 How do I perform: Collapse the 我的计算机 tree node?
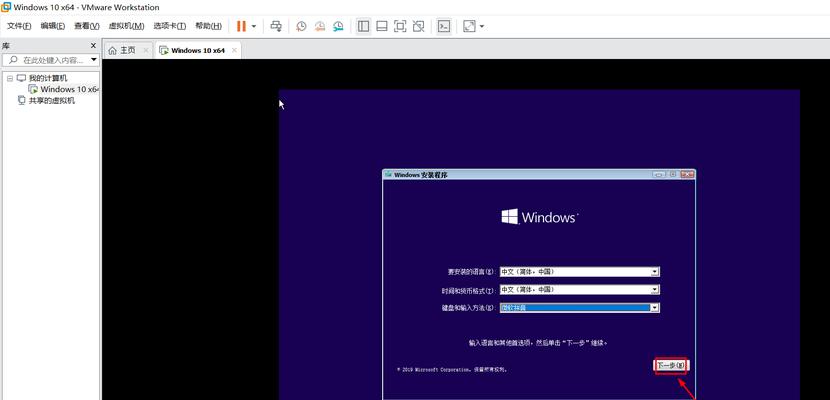click(10, 78)
